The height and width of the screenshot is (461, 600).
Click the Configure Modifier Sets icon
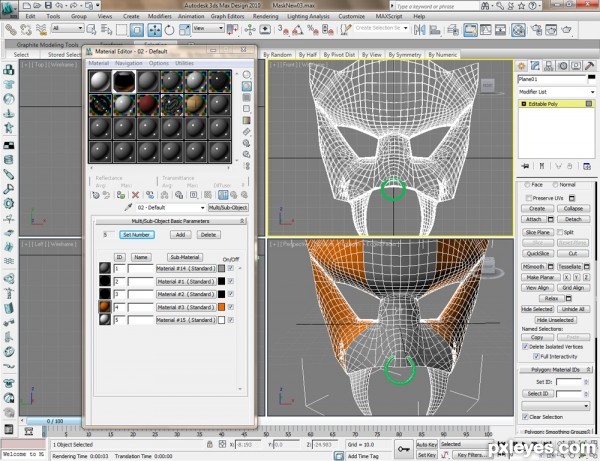pos(587,166)
